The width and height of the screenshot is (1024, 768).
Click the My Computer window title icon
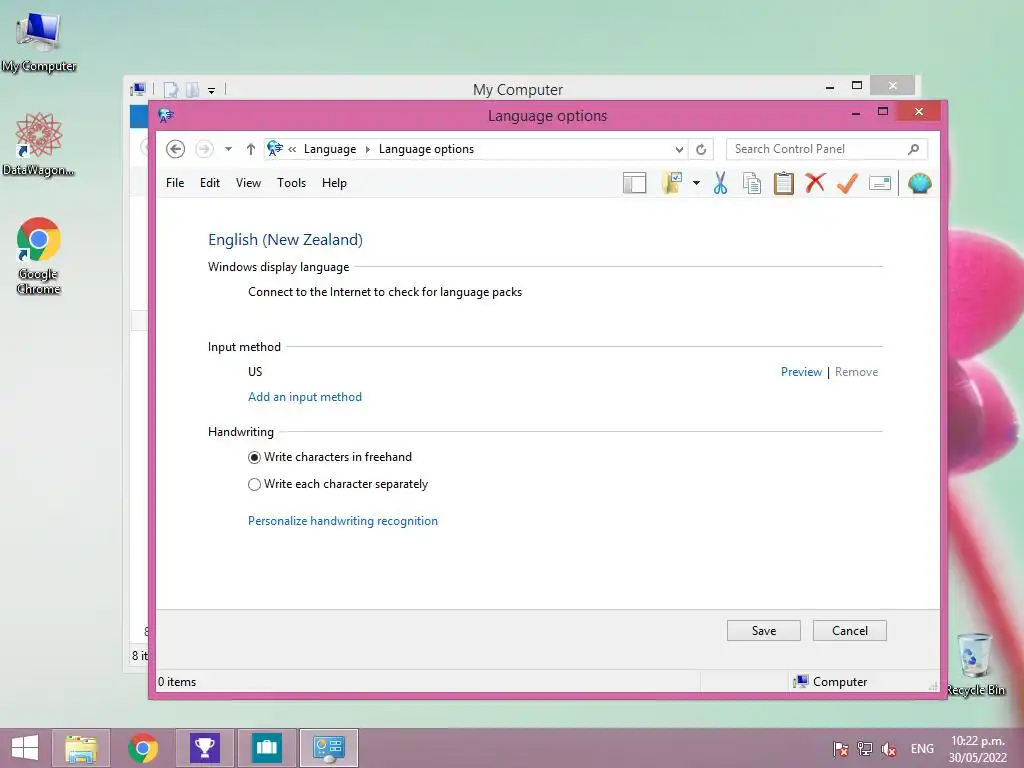[x=138, y=89]
